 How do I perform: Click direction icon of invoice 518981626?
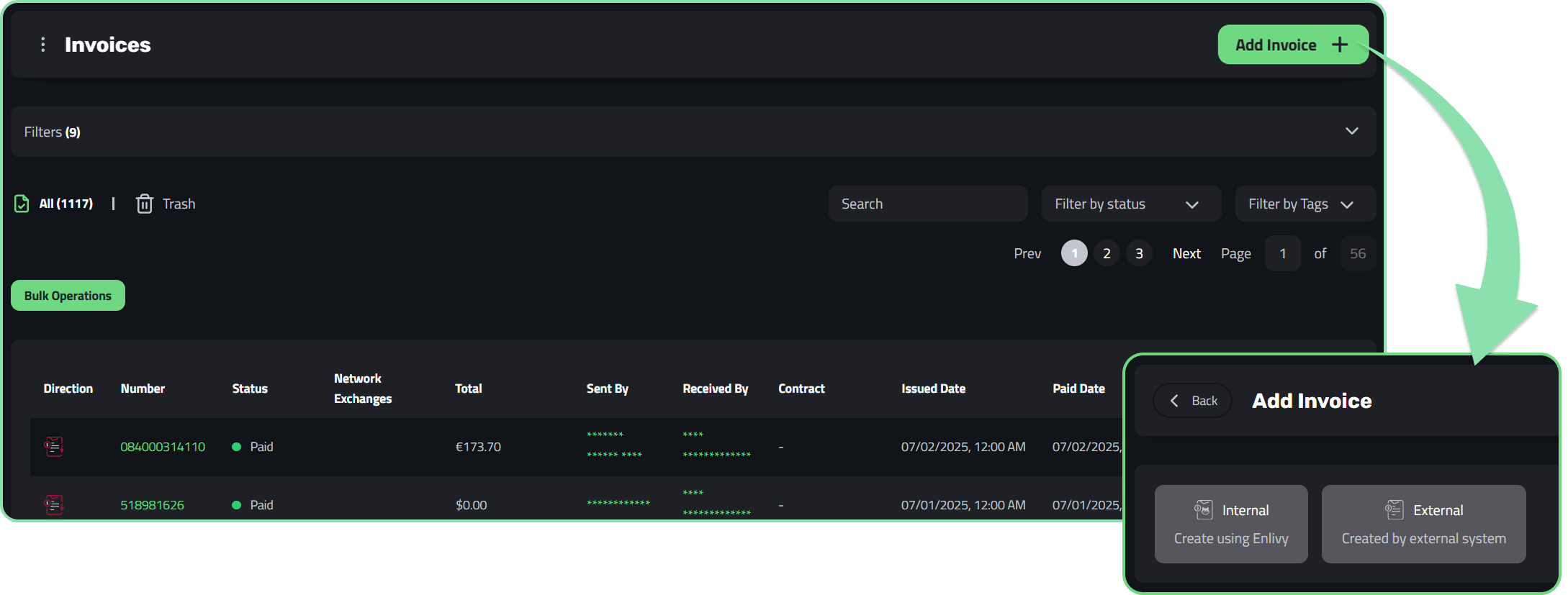[x=54, y=504]
